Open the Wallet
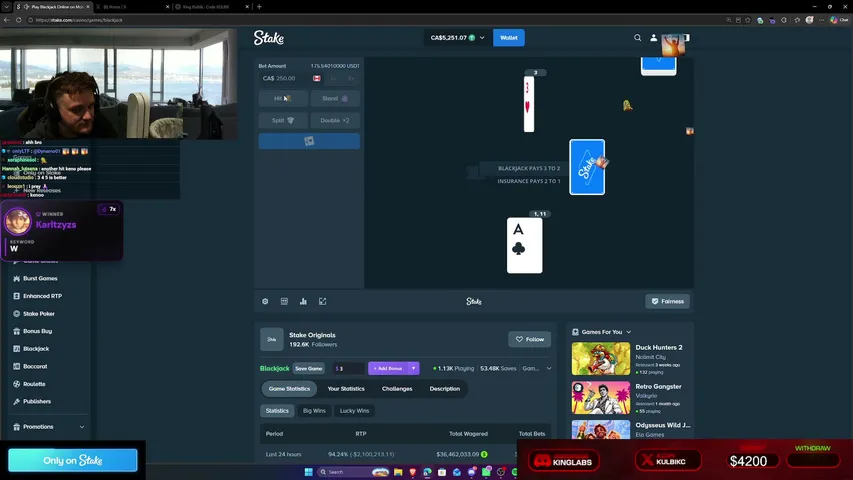Image resolution: width=853 pixels, height=480 pixels. [509, 38]
